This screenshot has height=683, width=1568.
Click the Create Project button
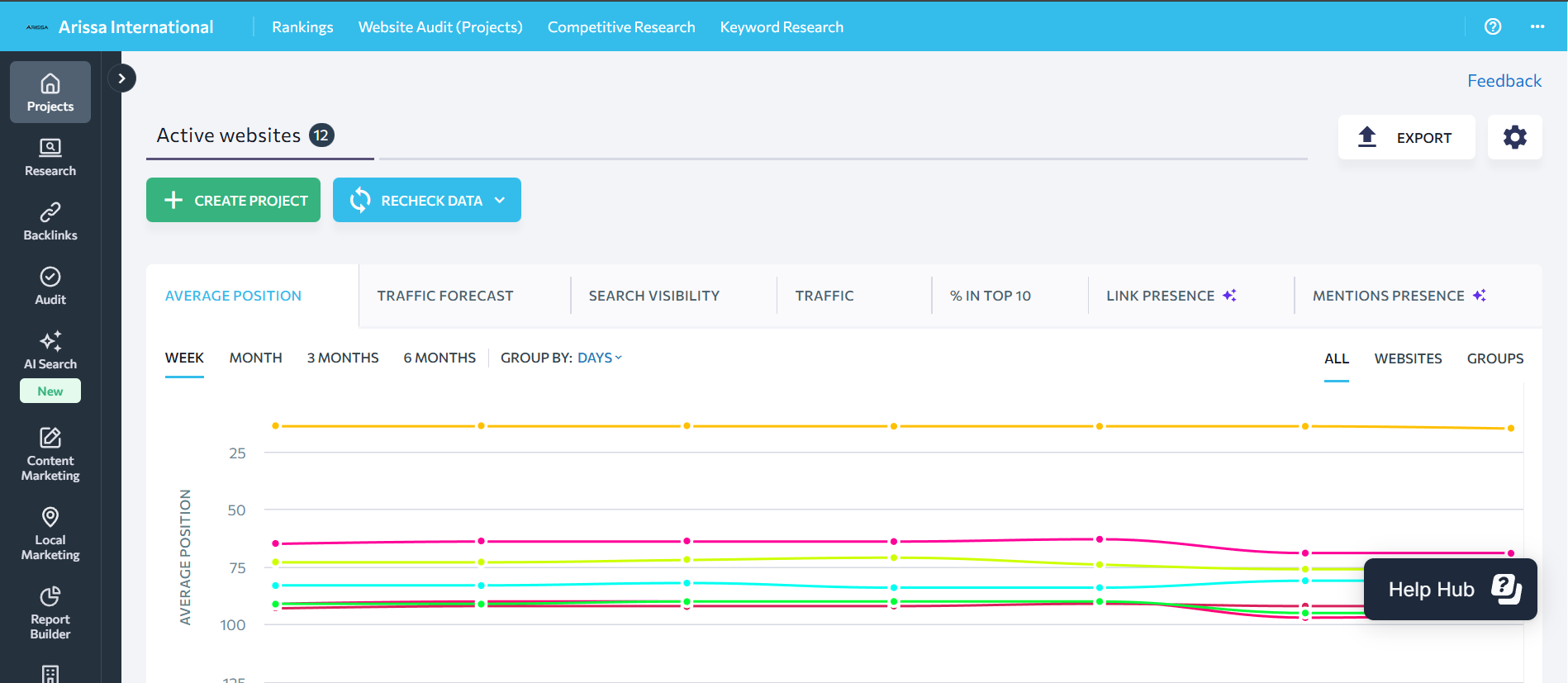234,200
